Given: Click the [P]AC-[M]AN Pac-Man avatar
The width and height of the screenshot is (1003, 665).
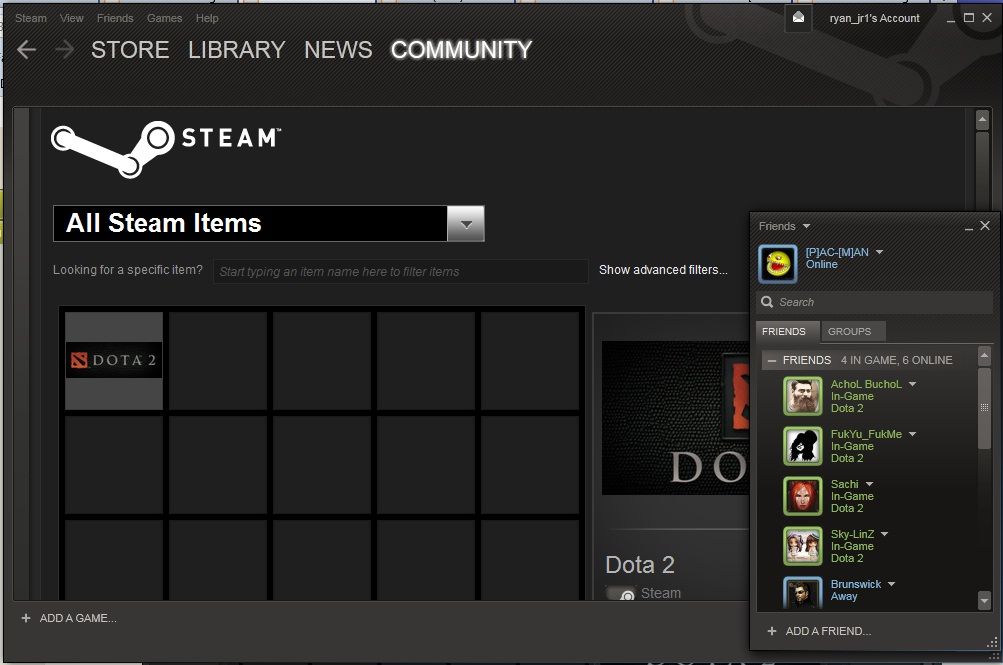Looking at the screenshot, I should coord(778,263).
